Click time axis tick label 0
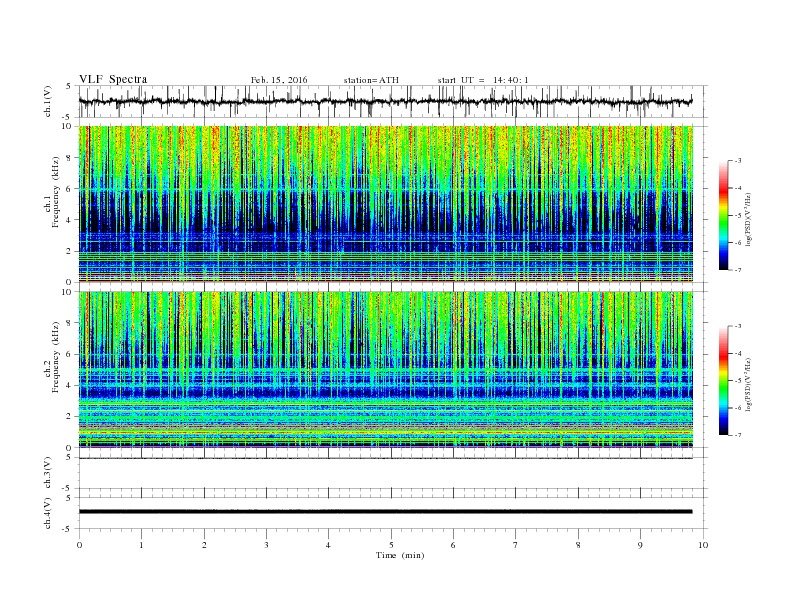 click(79, 545)
